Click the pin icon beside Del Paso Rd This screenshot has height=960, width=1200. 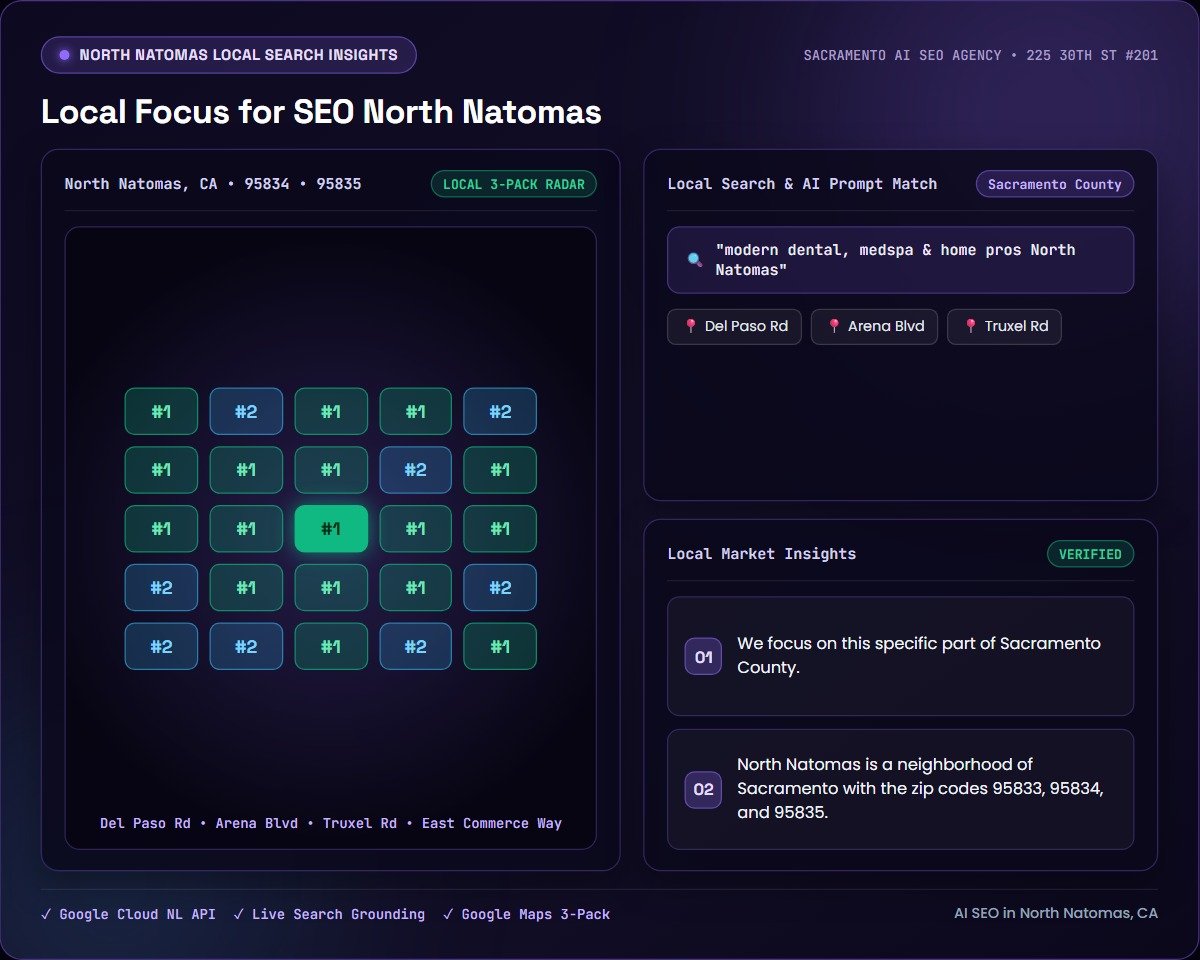pyautogui.click(x=690, y=326)
